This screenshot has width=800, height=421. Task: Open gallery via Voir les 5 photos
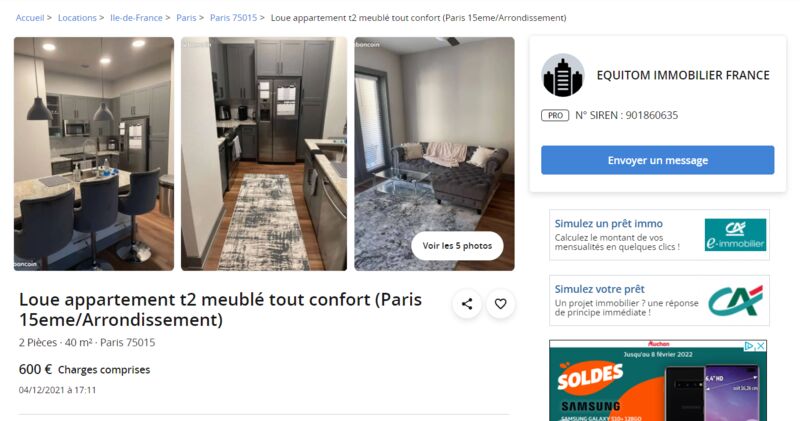(x=457, y=246)
